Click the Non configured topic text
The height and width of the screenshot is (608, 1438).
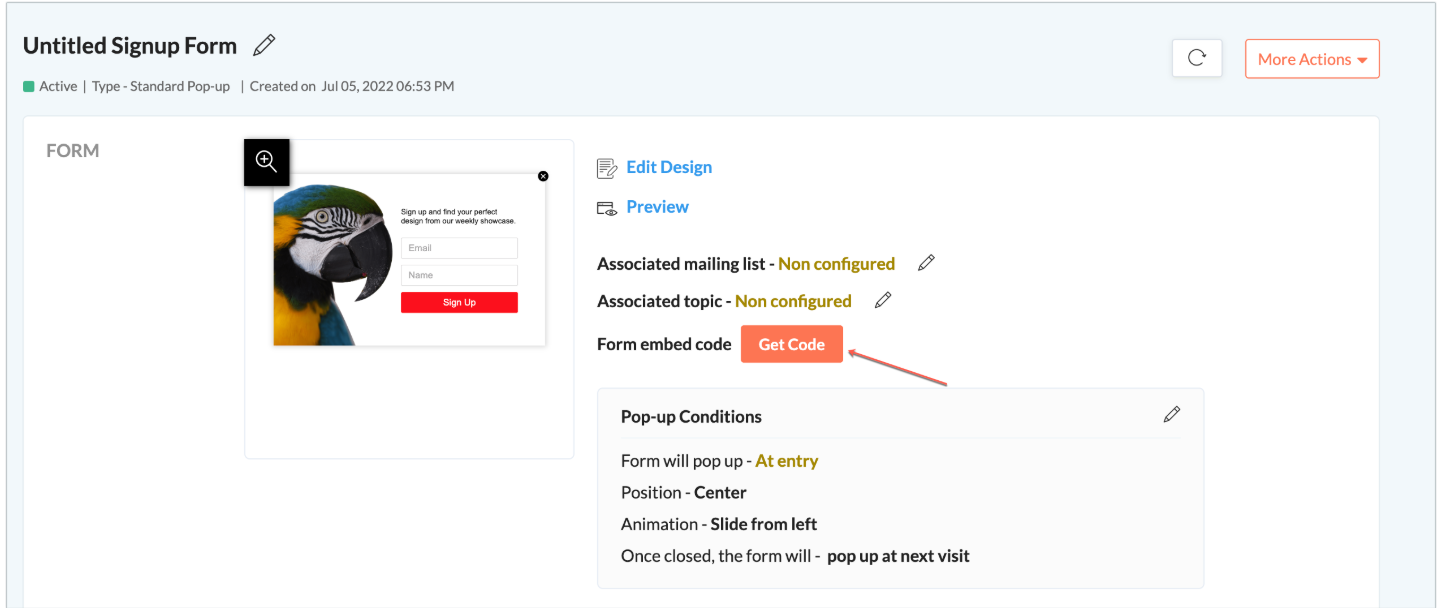[x=793, y=301]
